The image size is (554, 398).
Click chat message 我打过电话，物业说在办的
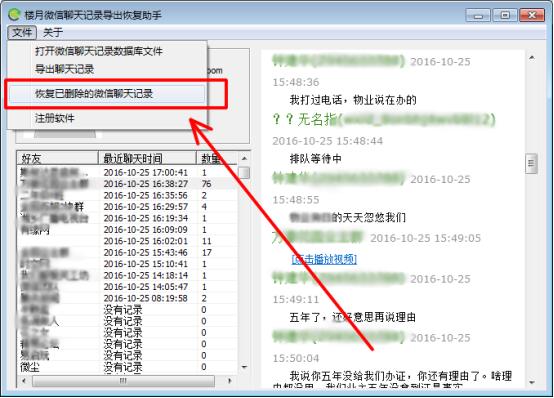(x=353, y=100)
